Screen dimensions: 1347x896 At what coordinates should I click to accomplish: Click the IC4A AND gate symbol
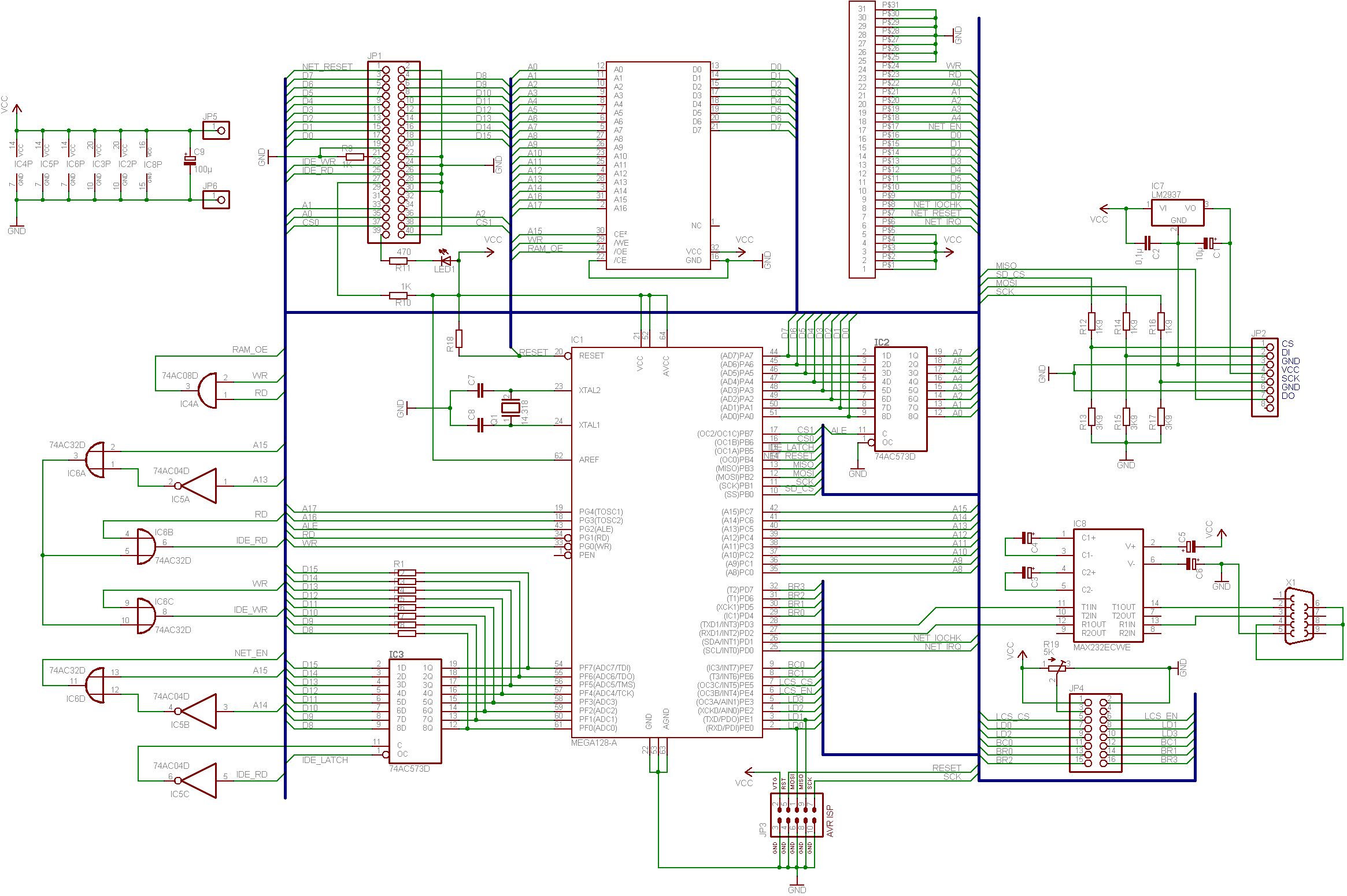[208, 390]
